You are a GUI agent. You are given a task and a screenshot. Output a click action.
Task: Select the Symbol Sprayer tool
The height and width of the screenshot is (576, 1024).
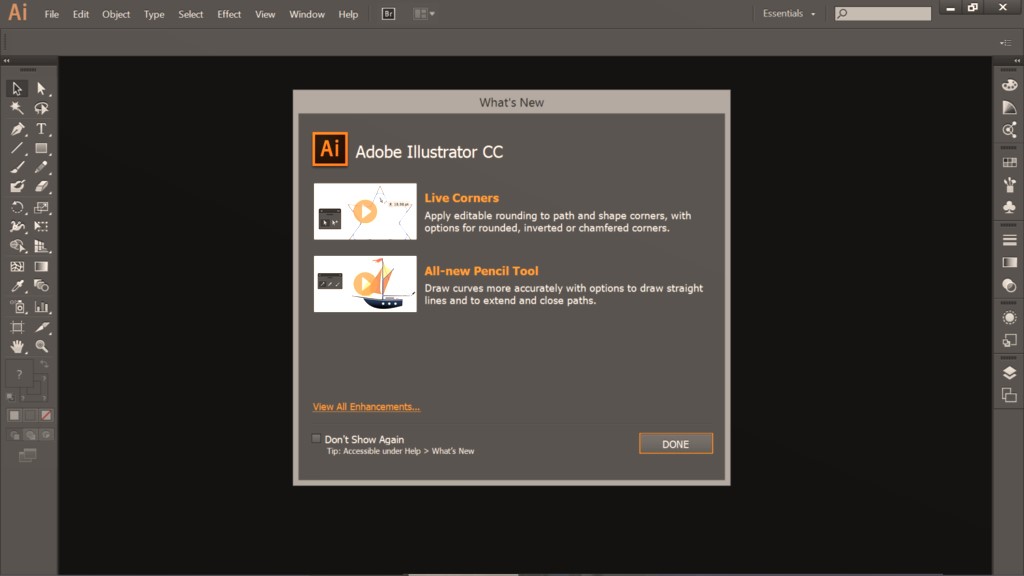click(x=17, y=307)
